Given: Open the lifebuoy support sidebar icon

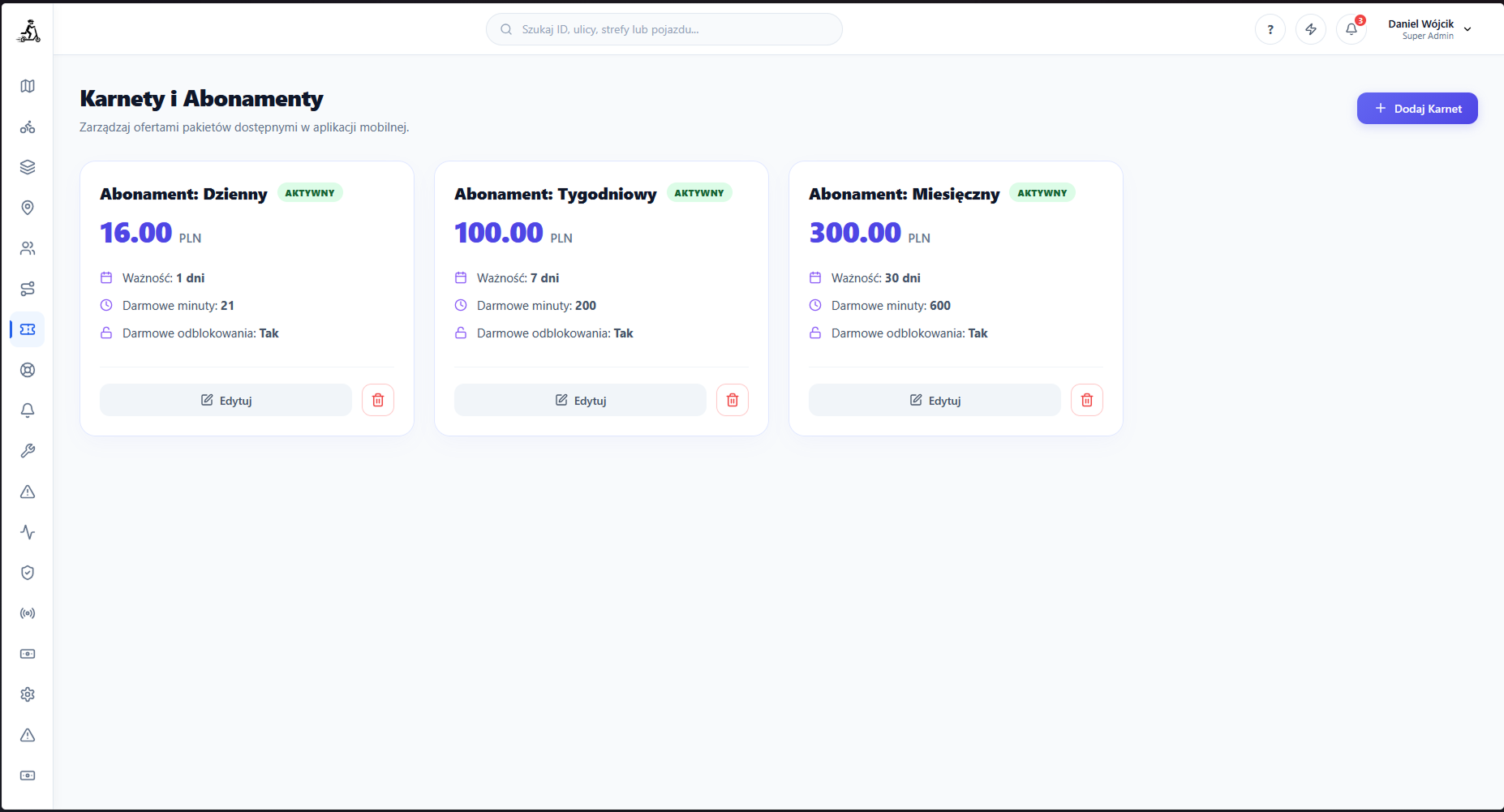Looking at the screenshot, I should click(28, 370).
